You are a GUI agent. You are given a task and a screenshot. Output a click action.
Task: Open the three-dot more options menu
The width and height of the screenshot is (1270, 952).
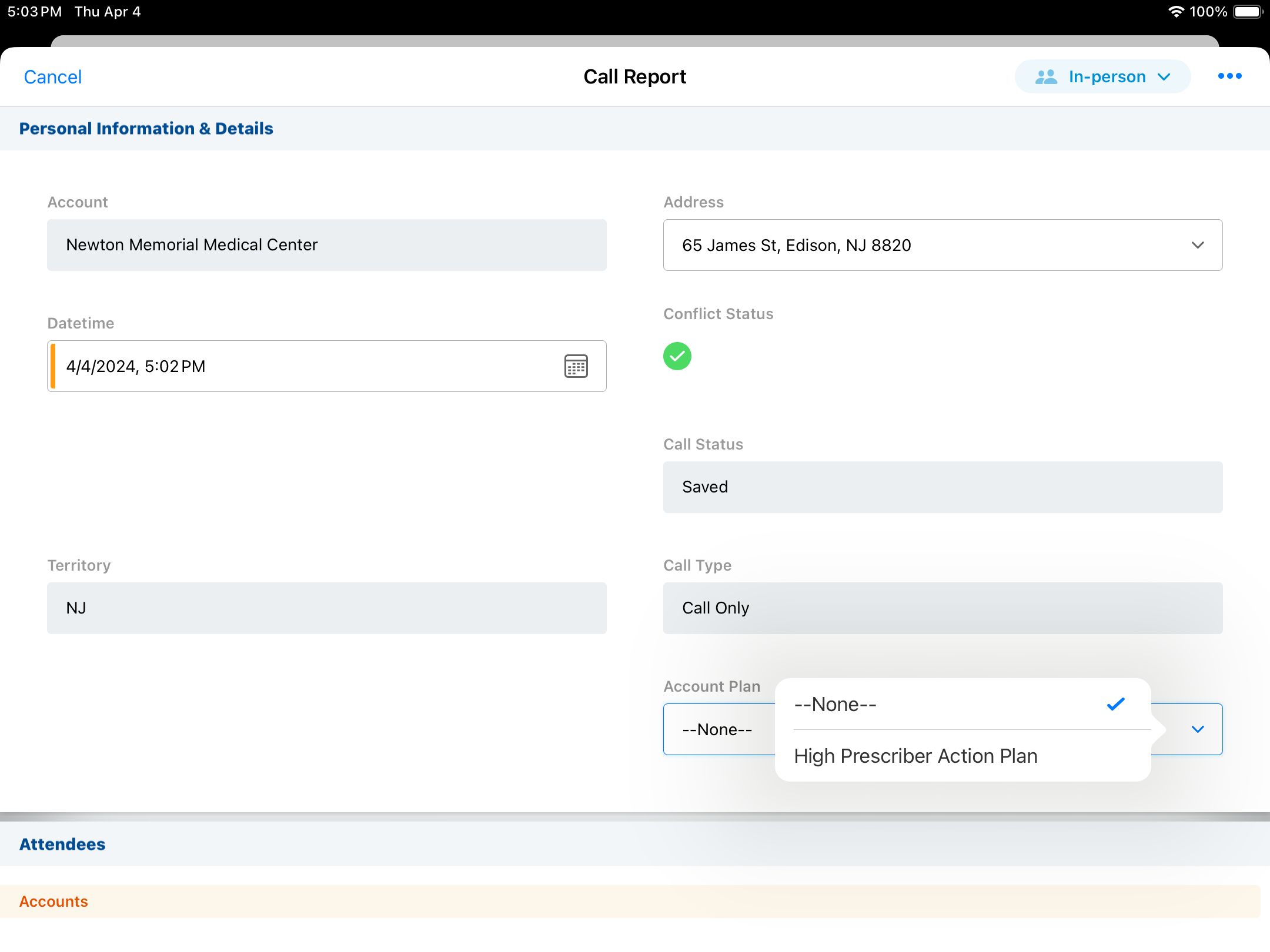pyautogui.click(x=1229, y=76)
